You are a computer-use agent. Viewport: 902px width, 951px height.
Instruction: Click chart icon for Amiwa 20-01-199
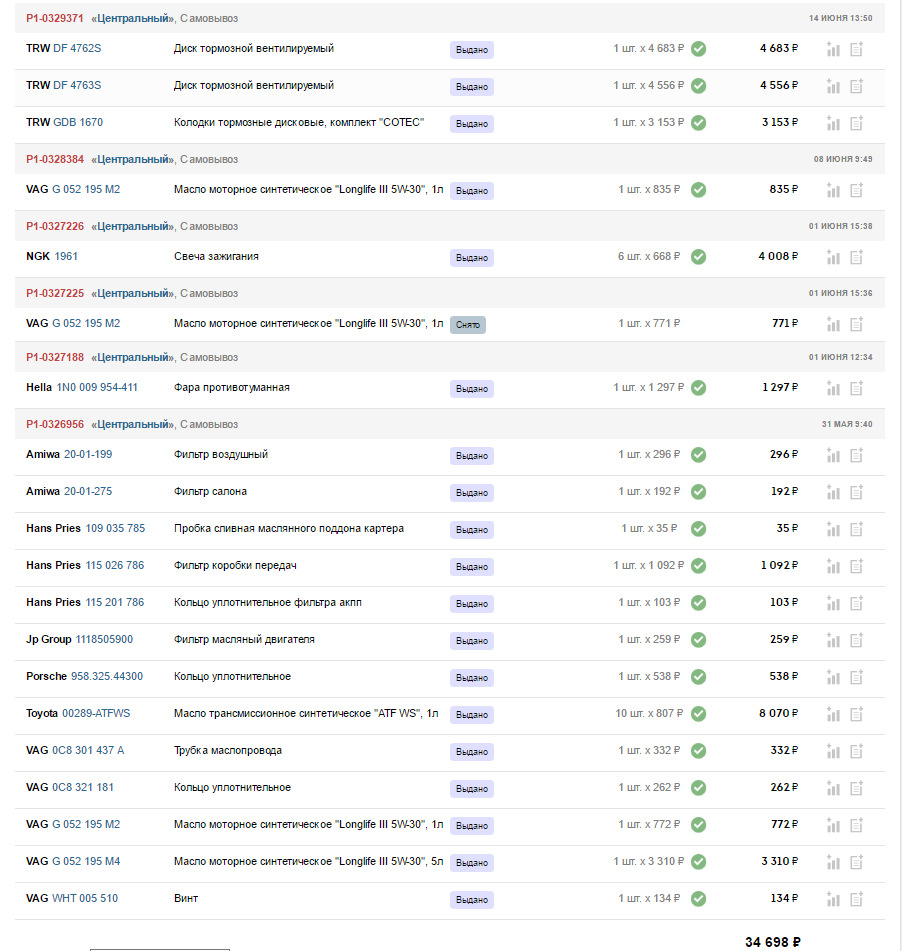point(833,455)
